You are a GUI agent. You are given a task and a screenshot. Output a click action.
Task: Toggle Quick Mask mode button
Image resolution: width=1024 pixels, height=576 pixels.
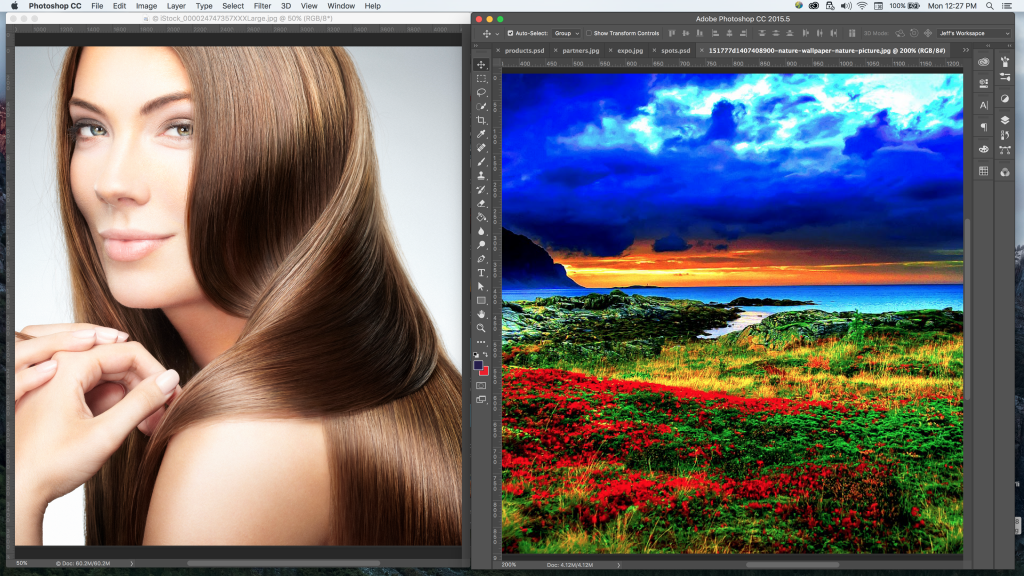pos(481,385)
